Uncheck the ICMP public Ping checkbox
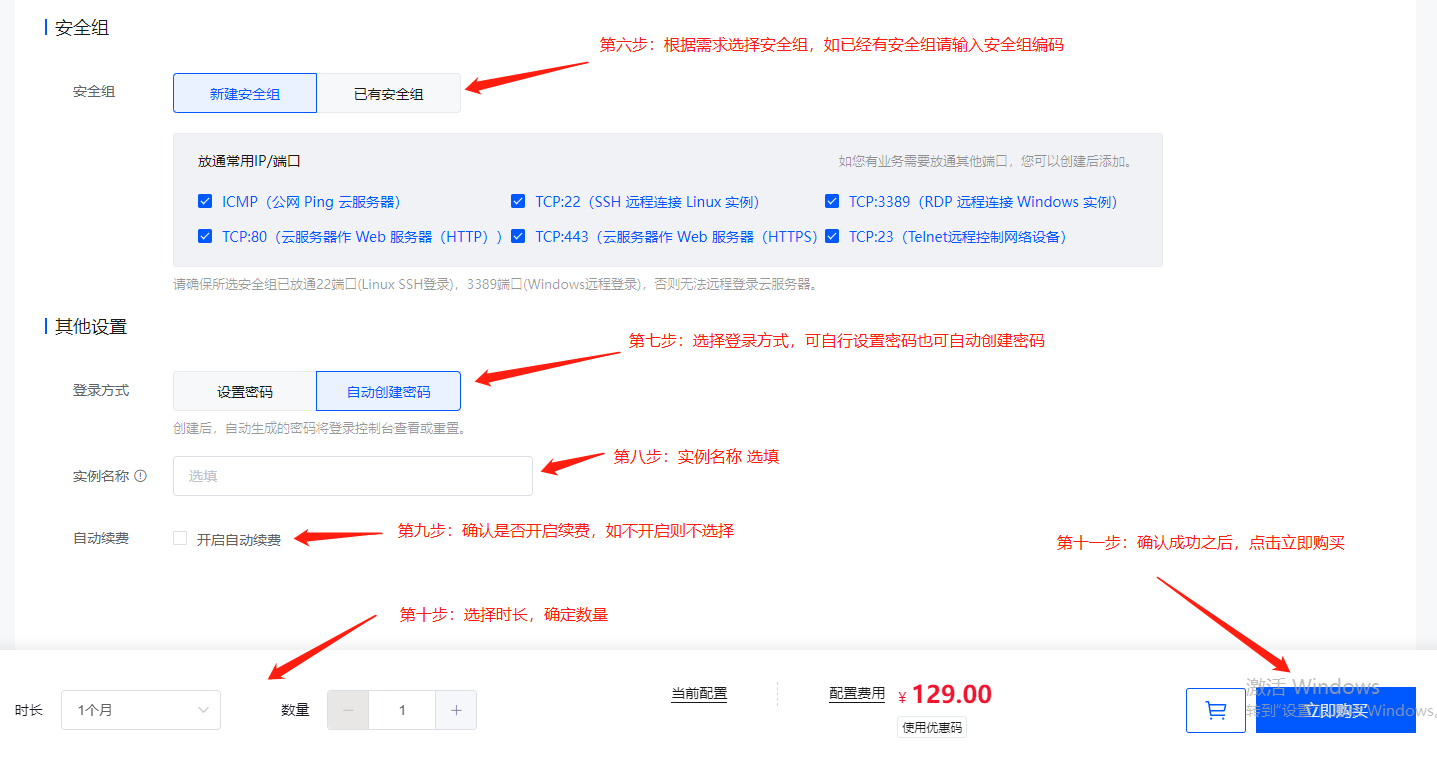The image size is (1437, 769). pyautogui.click(x=205, y=201)
